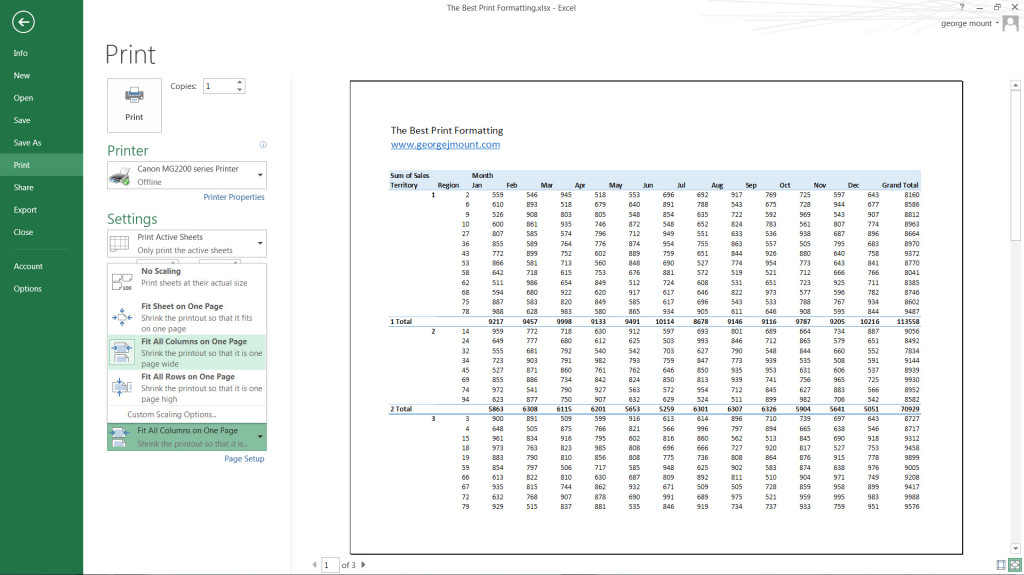Click the printer info icon beside Printer heading
Viewport: 1024px width, 575px height.
(x=263, y=145)
